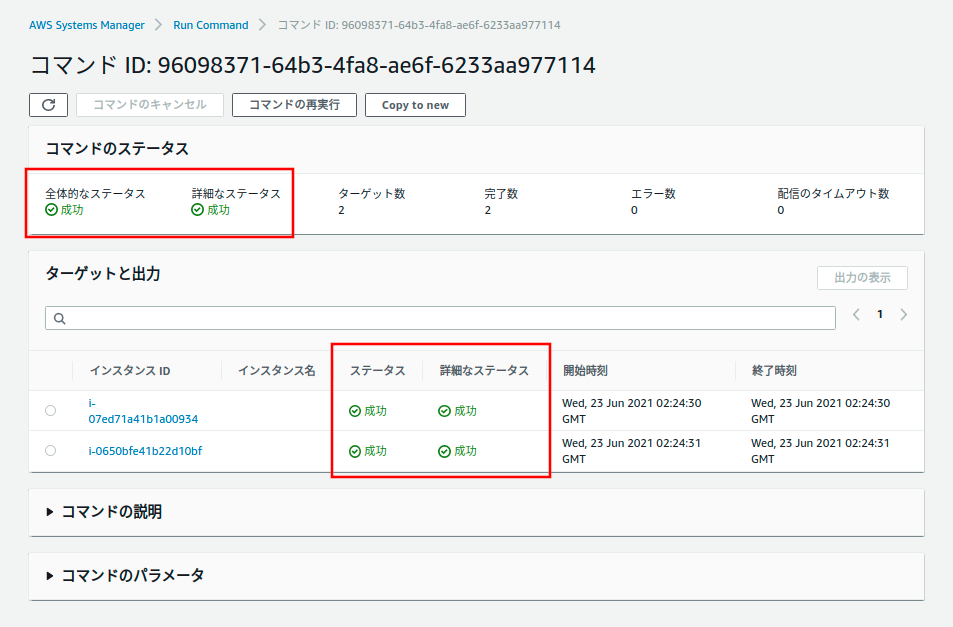The width and height of the screenshot is (953, 627).
Task: Open AWS Systems Manager breadcrumb
Action: 87,25
